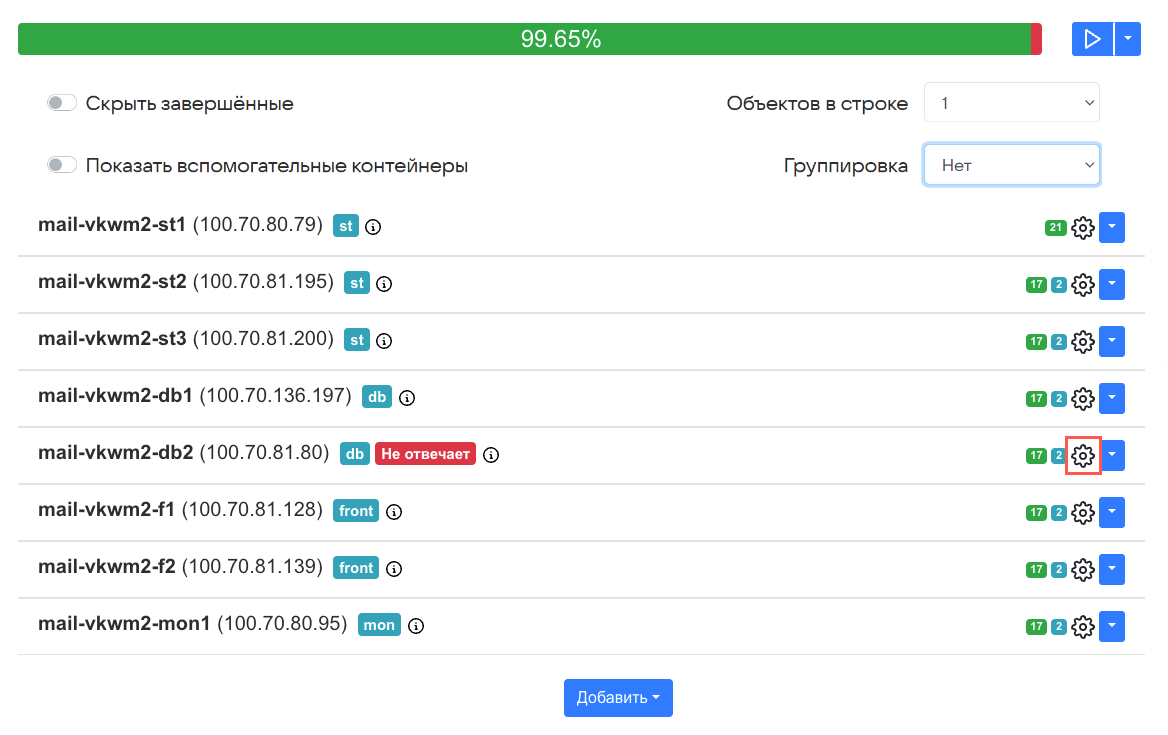Open the gear settings for mail-vkwm2-mon1
Image resolution: width=1168 pixels, height=735 pixels.
(x=1083, y=627)
